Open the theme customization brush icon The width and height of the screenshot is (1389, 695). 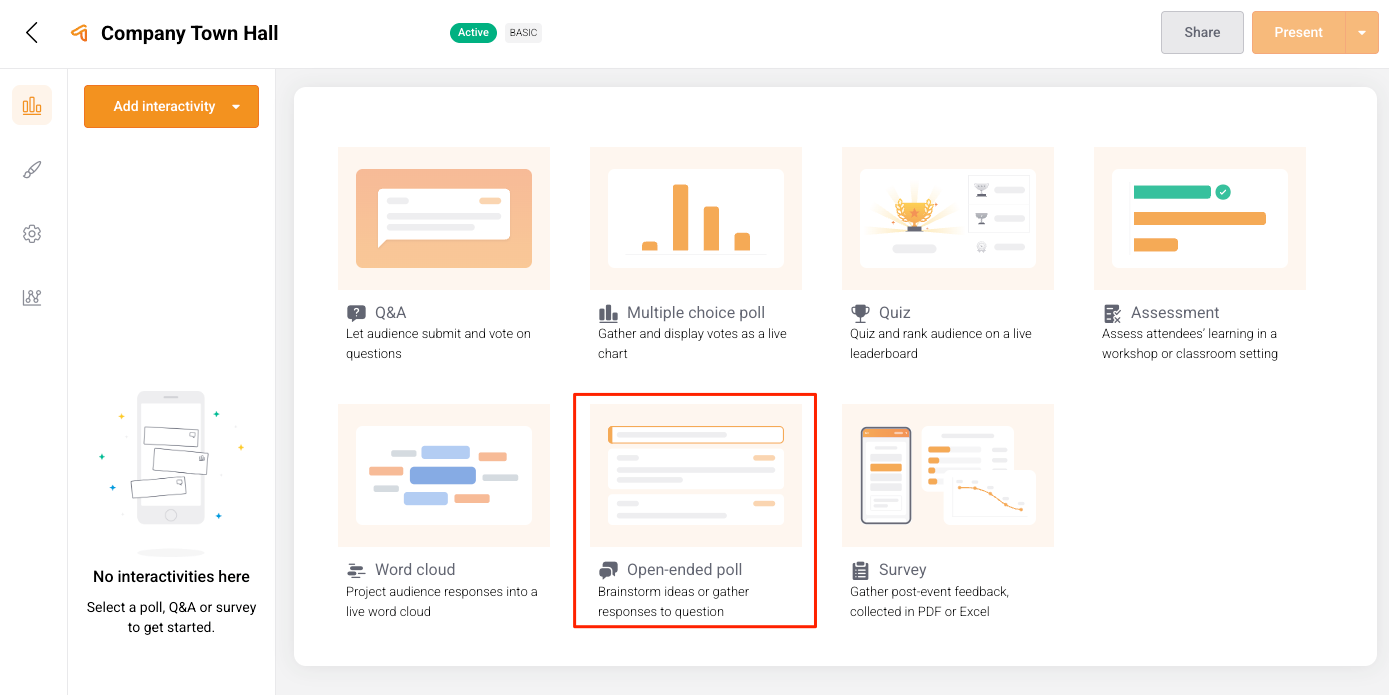coord(32,169)
